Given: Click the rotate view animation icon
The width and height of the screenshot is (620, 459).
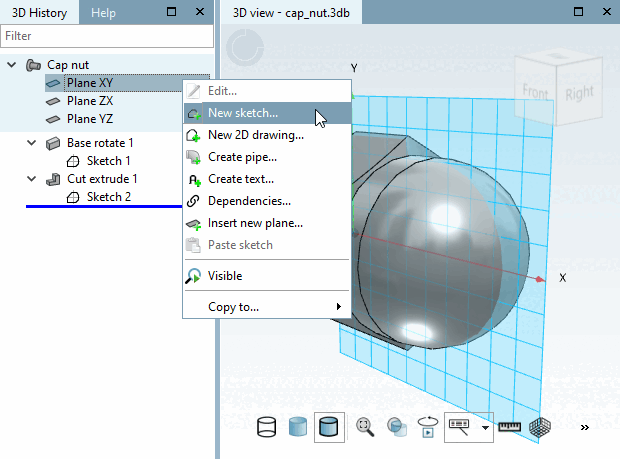Looking at the screenshot, I should pyautogui.click(x=428, y=427).
